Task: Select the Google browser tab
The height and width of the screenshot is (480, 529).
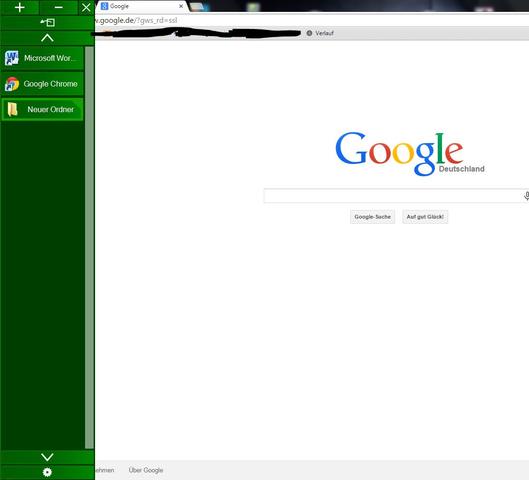Action: click(142, 6)
